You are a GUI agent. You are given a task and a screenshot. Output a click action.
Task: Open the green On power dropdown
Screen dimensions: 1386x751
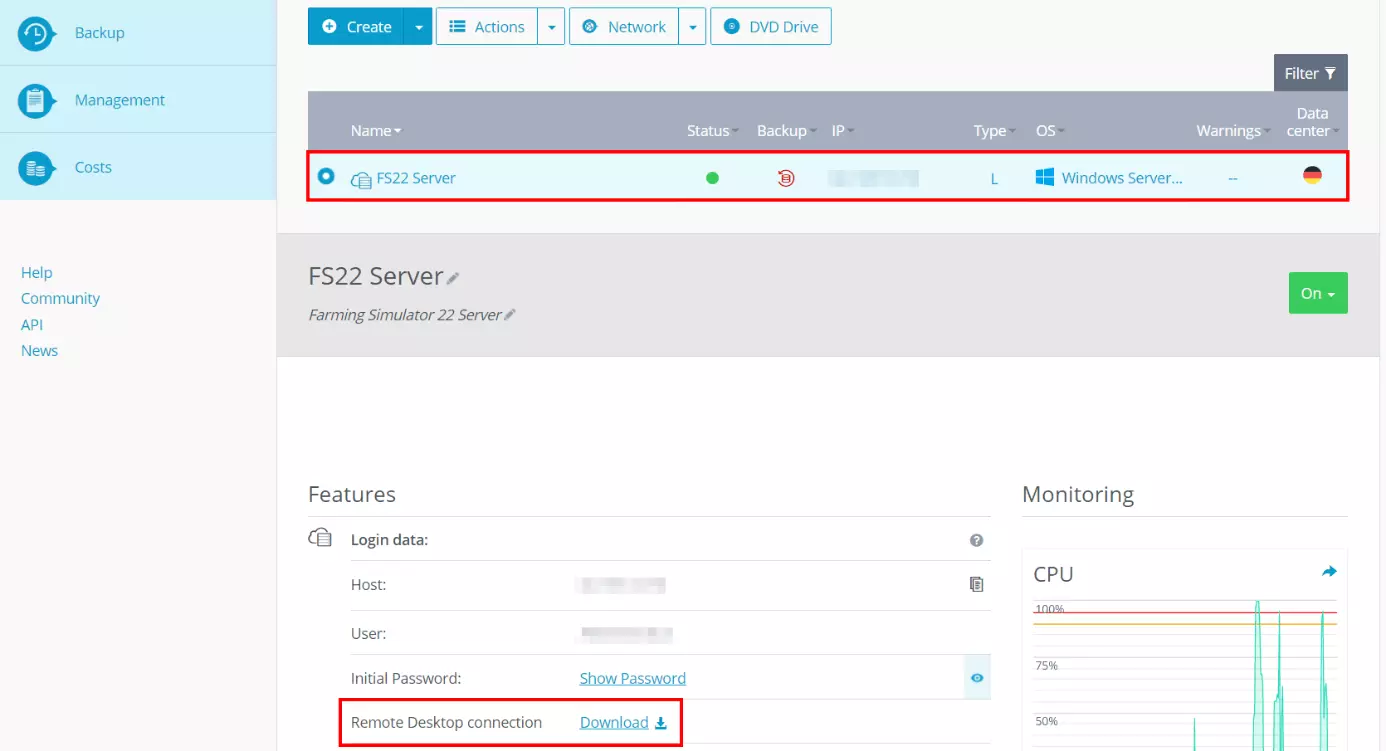[x=1318, y=293]
